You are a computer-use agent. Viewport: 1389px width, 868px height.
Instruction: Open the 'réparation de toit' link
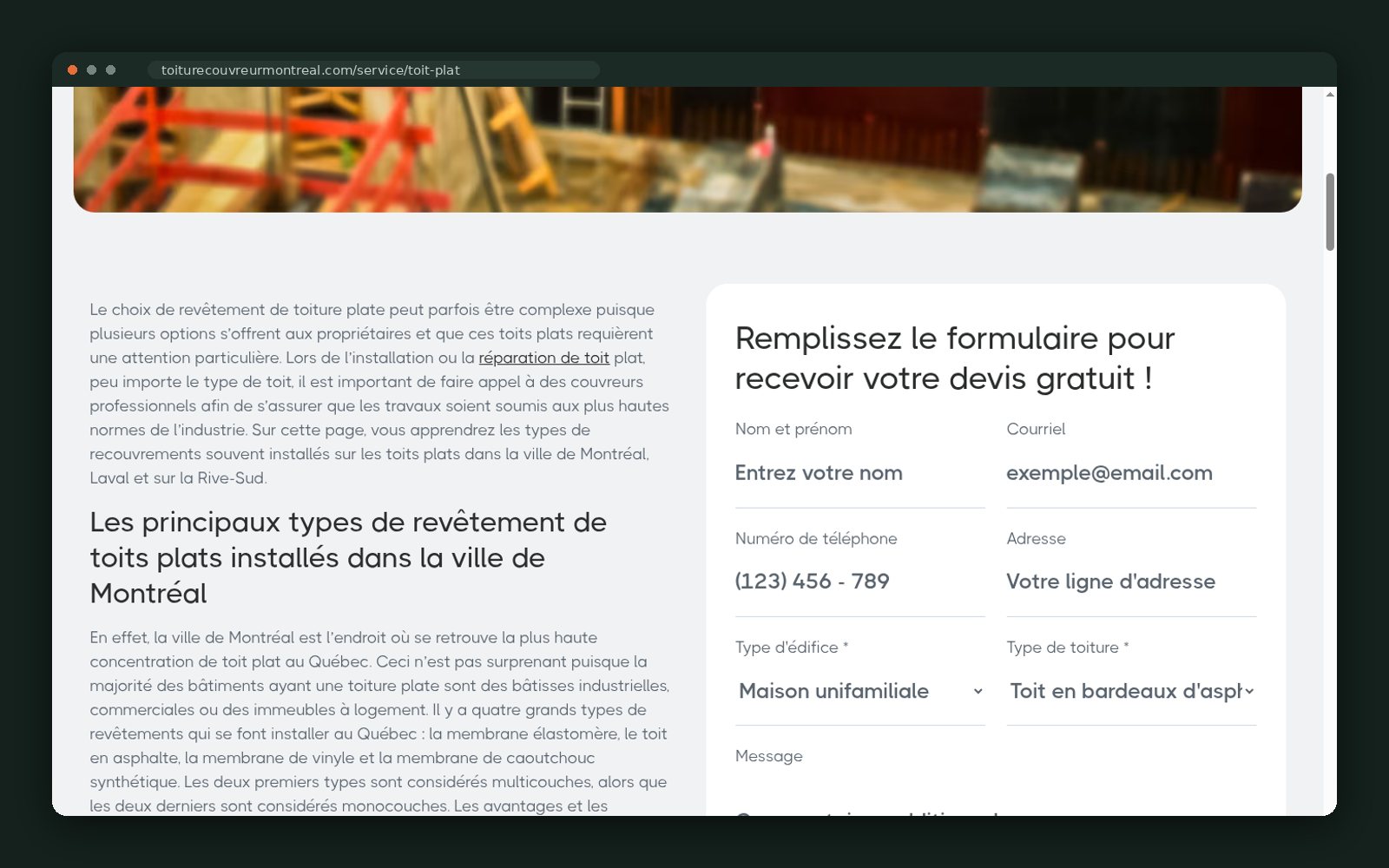543,358
